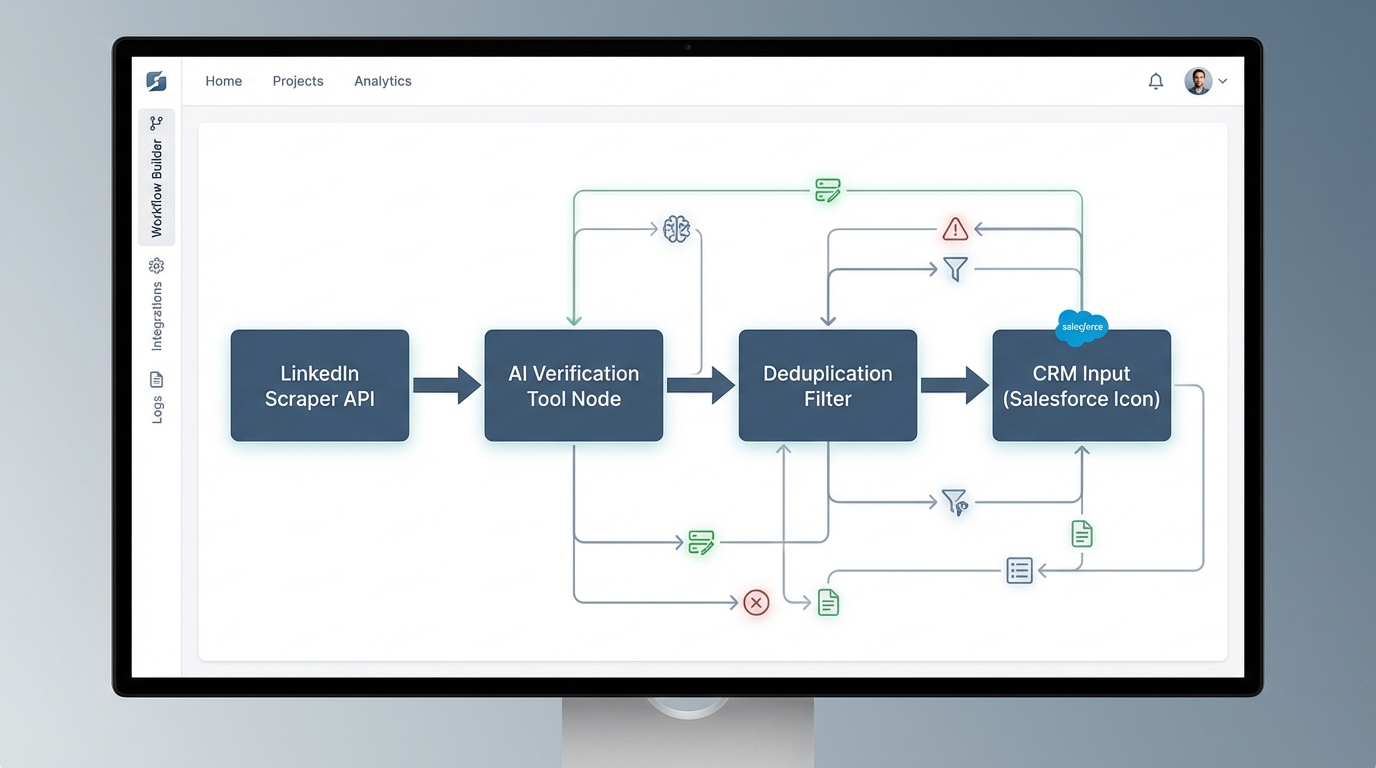
Task: Click the red X error circle icon
Action: point(756,602)
